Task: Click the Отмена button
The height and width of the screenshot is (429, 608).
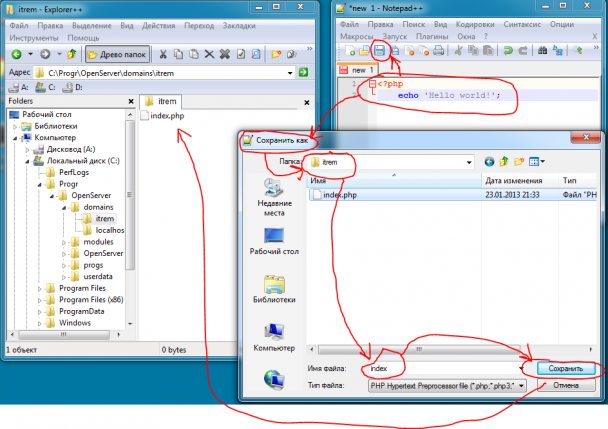Action: click(566, 386)
